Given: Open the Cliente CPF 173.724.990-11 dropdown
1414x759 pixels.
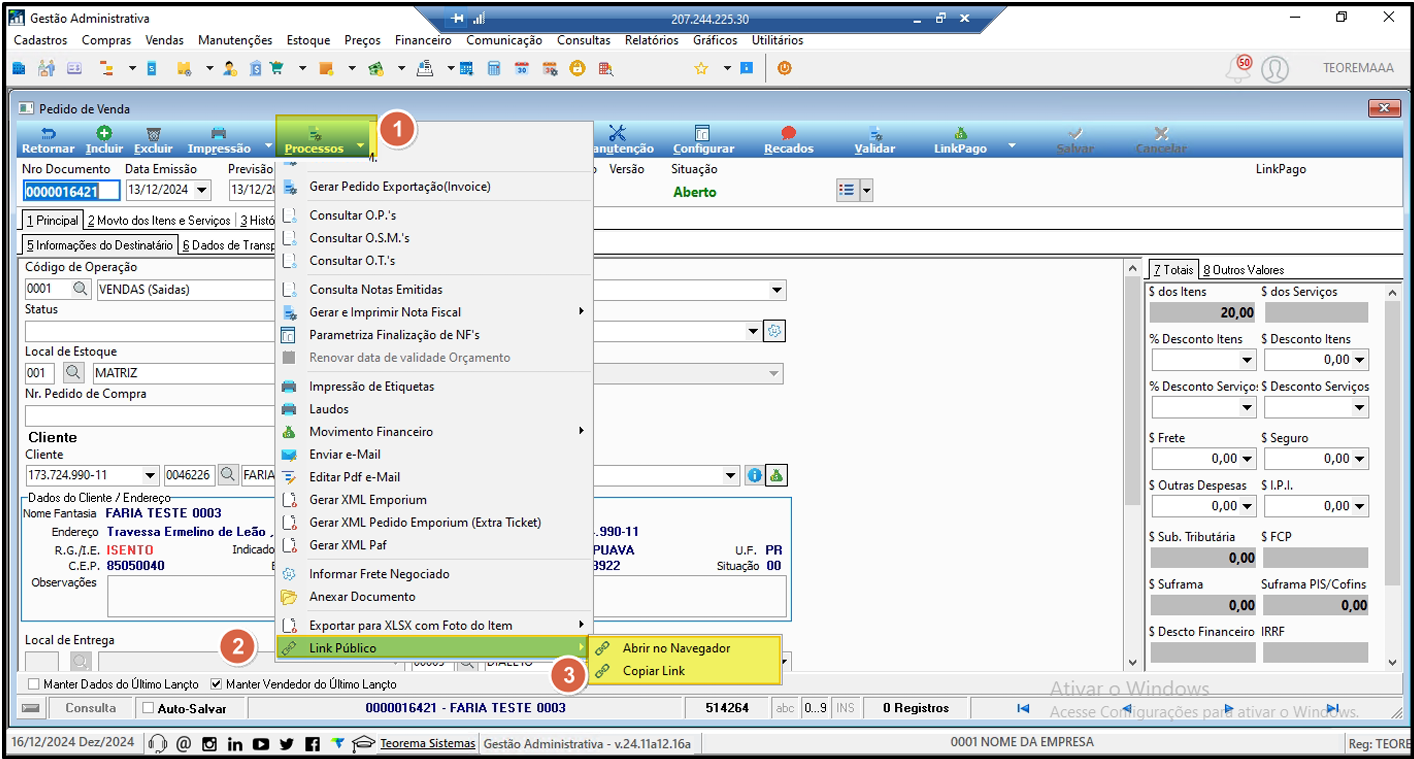Looking at the screenshot, I should (150, 475).
